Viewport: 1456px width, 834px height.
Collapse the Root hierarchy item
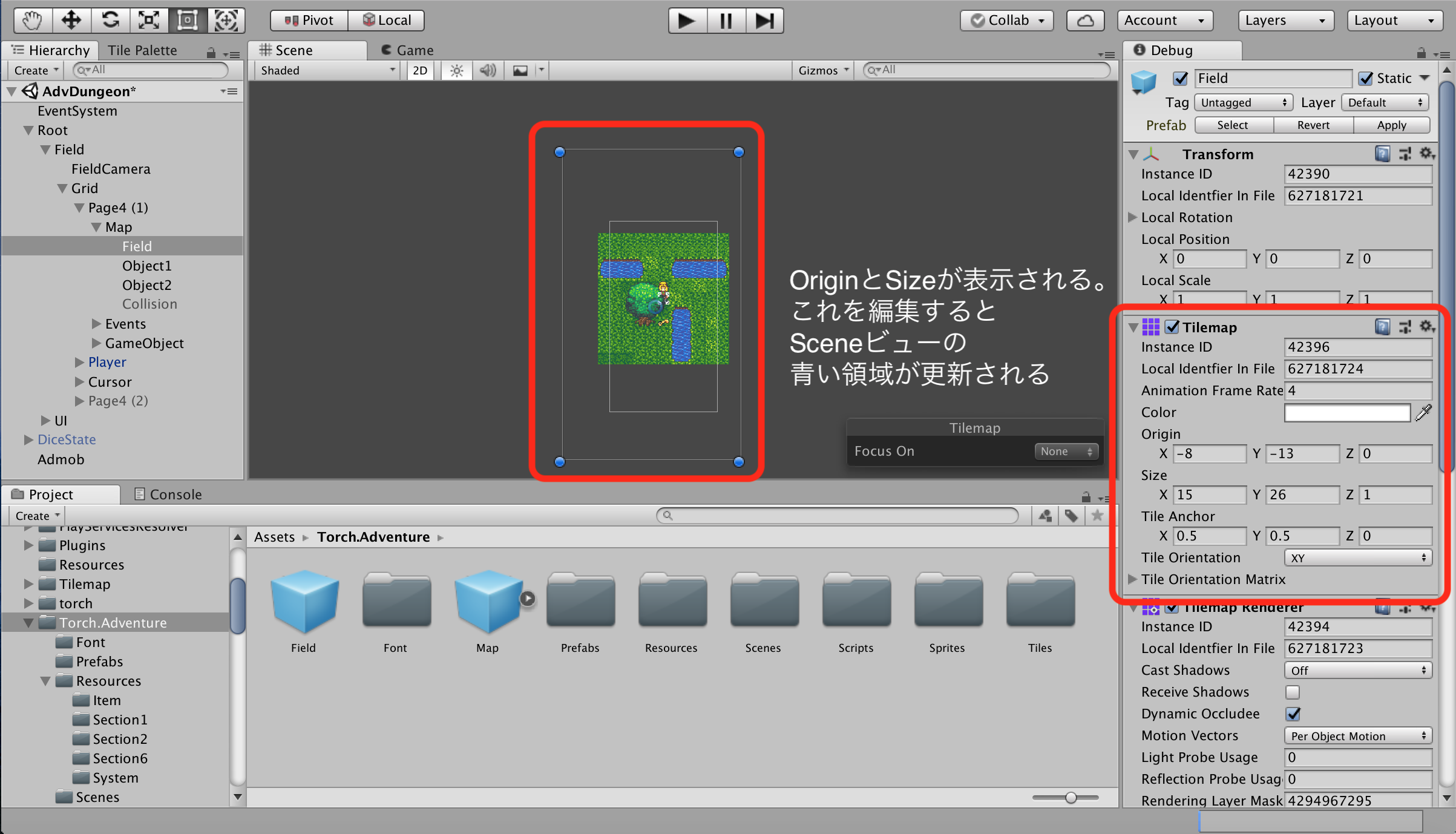pos(28,130)
